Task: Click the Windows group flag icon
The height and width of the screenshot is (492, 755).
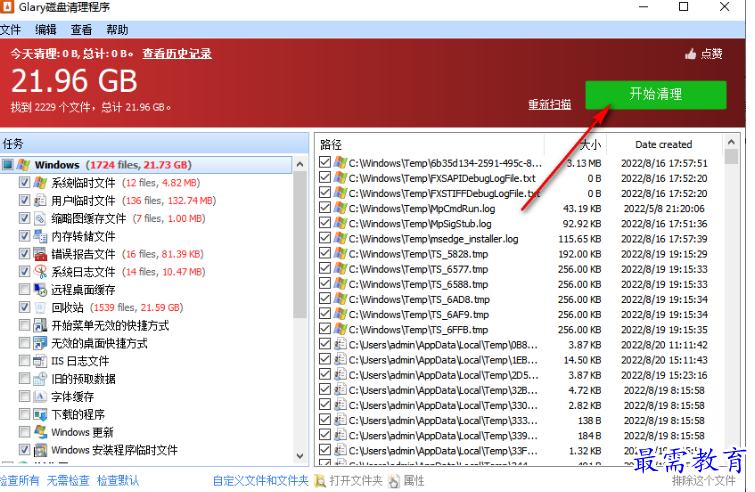Action: coord(23,165)
